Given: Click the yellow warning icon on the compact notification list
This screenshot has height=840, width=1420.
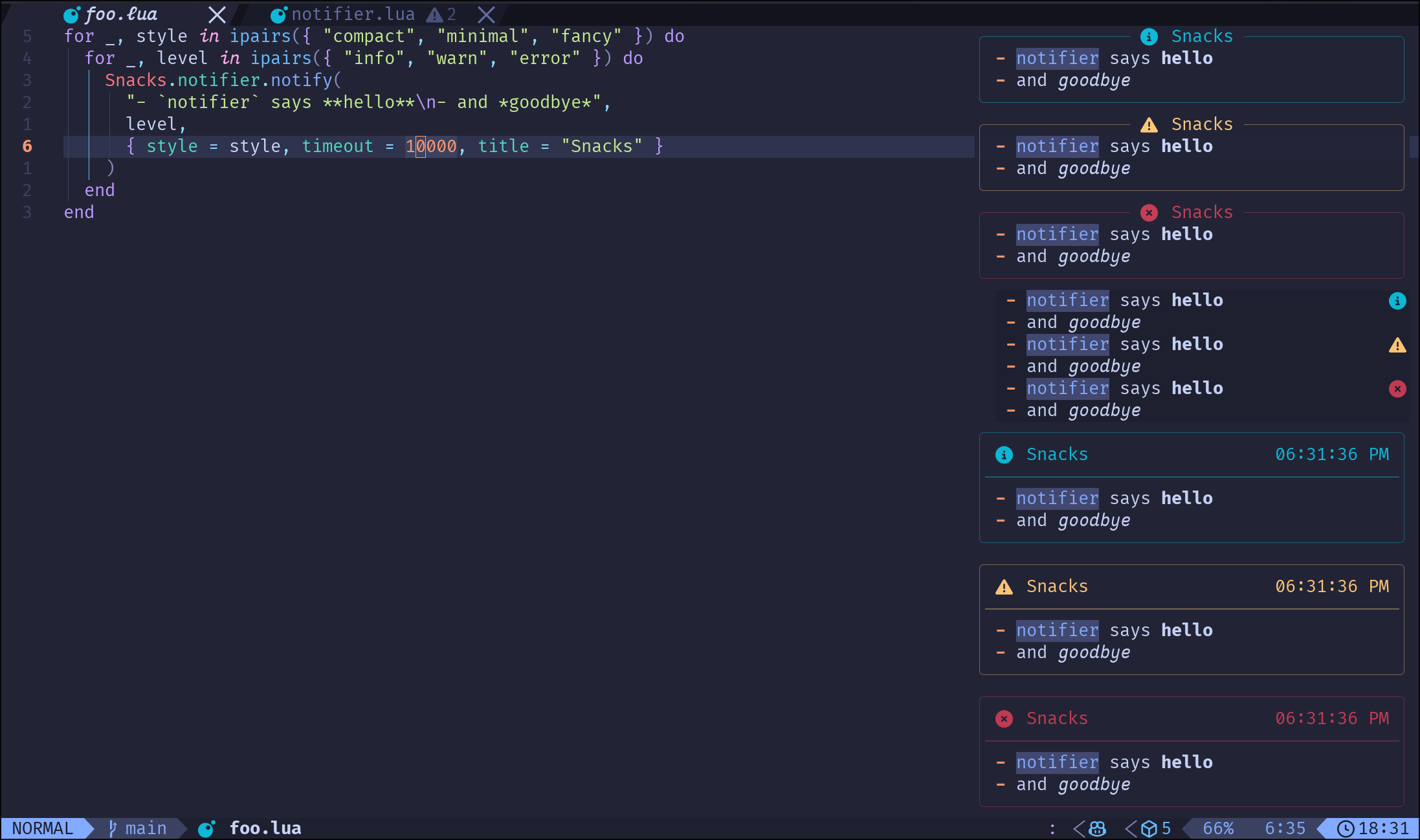Looking at the screenshot, I should pos(1398,345).
